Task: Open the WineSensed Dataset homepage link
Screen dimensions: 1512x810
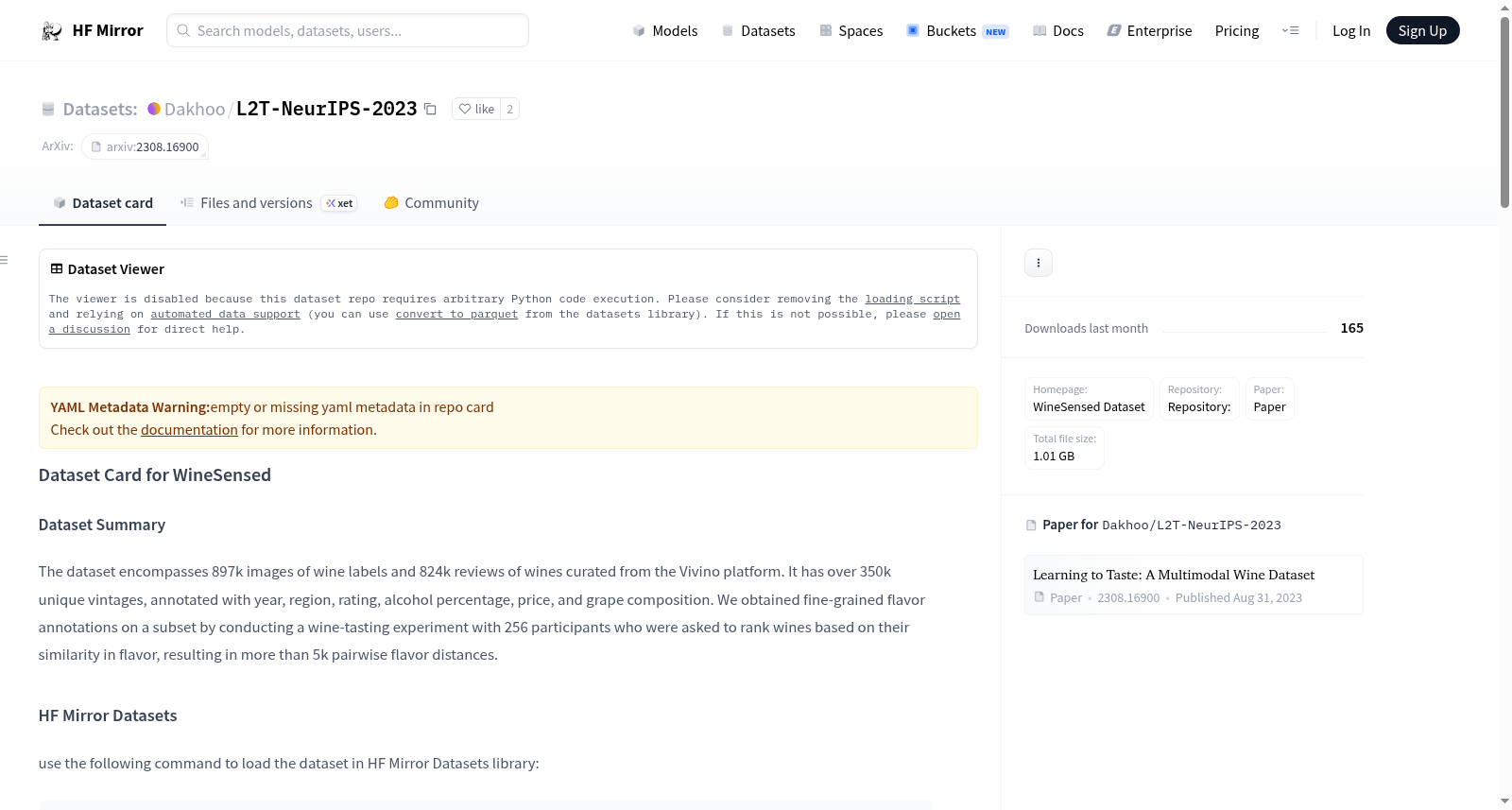Action: click(x=1089, y=399)
